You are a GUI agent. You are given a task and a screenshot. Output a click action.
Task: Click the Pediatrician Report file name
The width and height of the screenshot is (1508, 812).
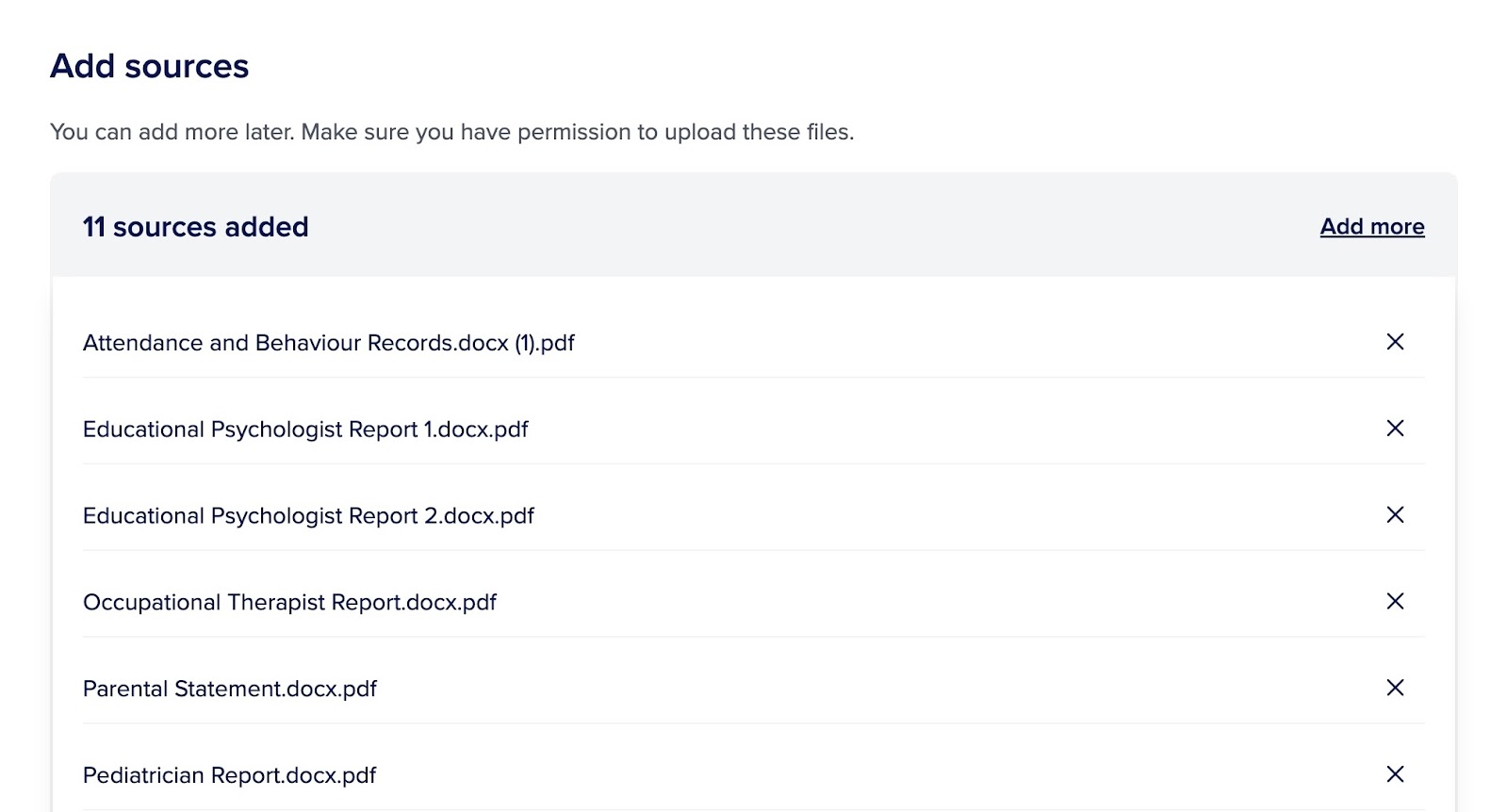coord(229,775)
